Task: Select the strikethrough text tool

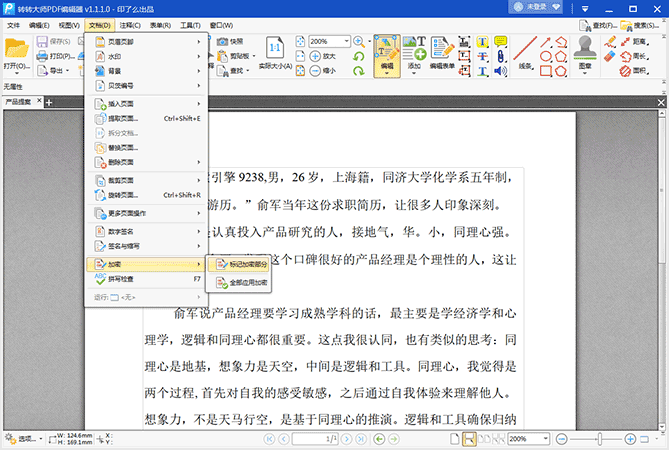Action: tap(482, 56)
